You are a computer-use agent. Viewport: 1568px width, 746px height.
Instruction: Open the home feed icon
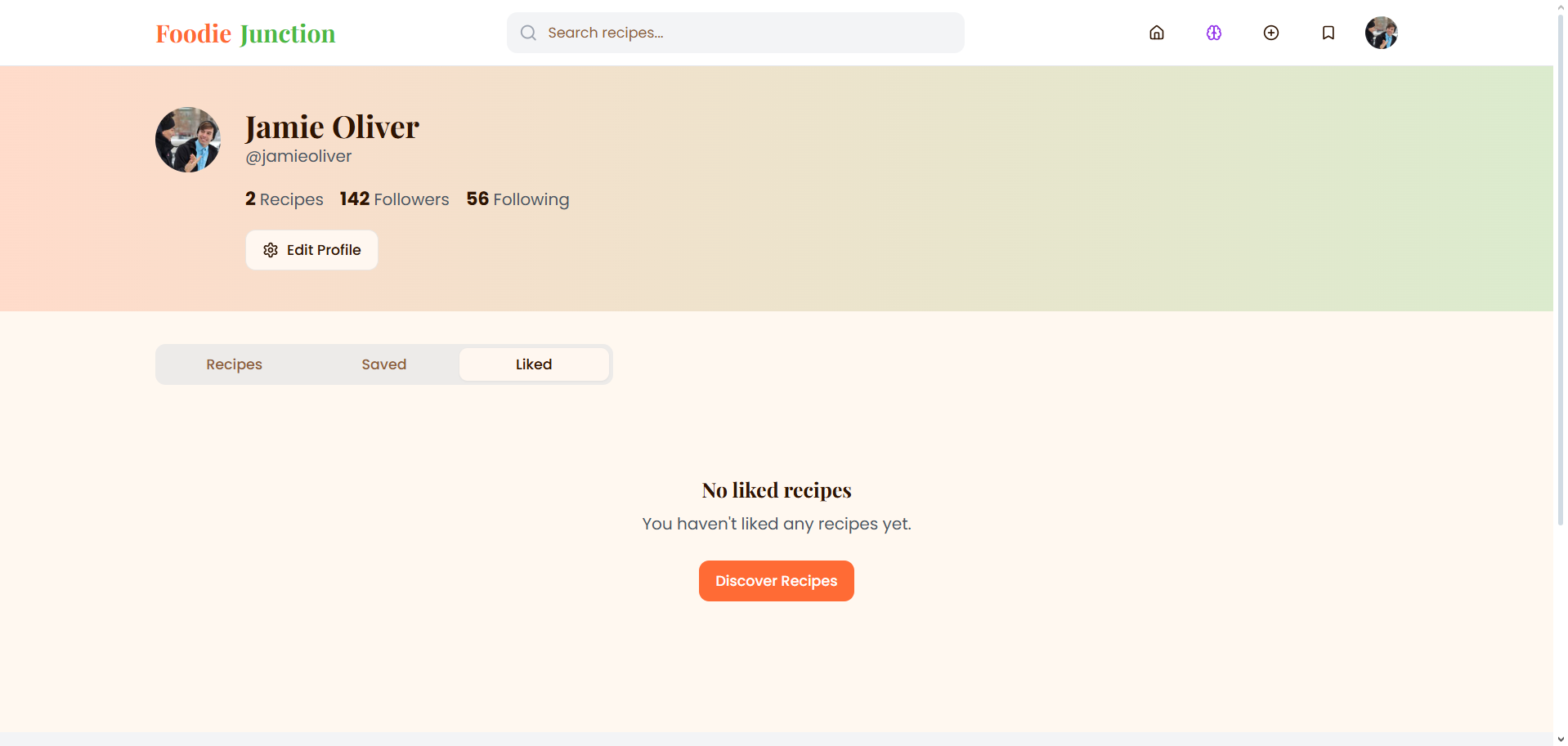[x=1156, y=33]
